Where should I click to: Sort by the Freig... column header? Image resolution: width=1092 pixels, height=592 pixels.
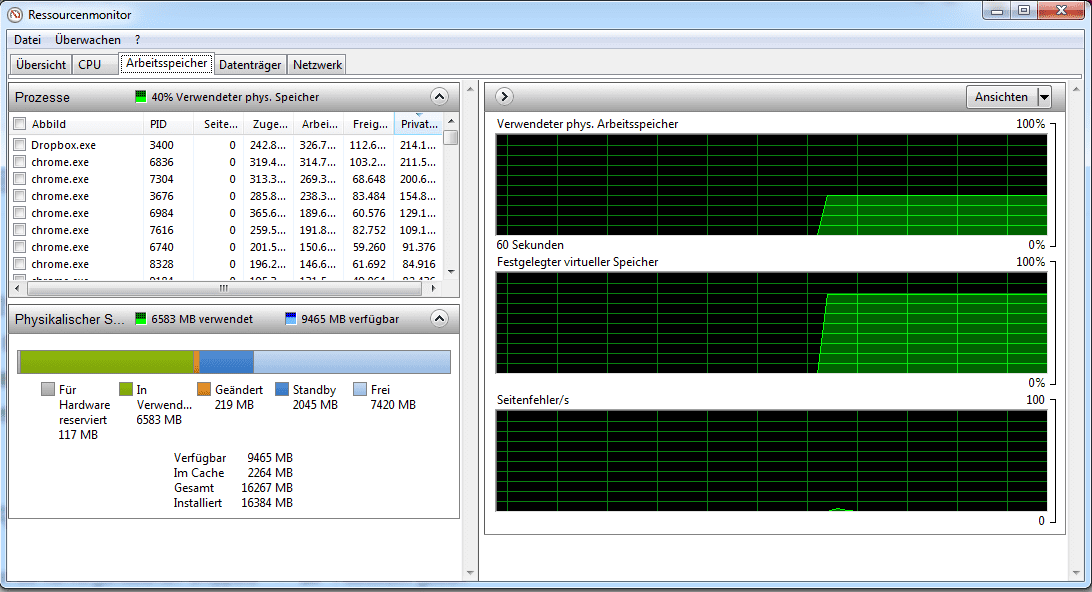click(369, 124)
